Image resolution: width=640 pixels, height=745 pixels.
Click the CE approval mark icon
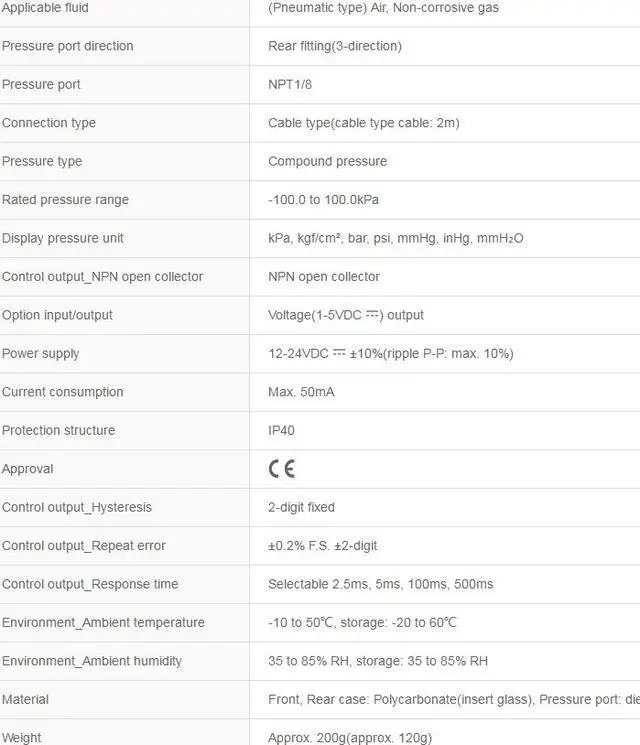(x=282, y=468)
